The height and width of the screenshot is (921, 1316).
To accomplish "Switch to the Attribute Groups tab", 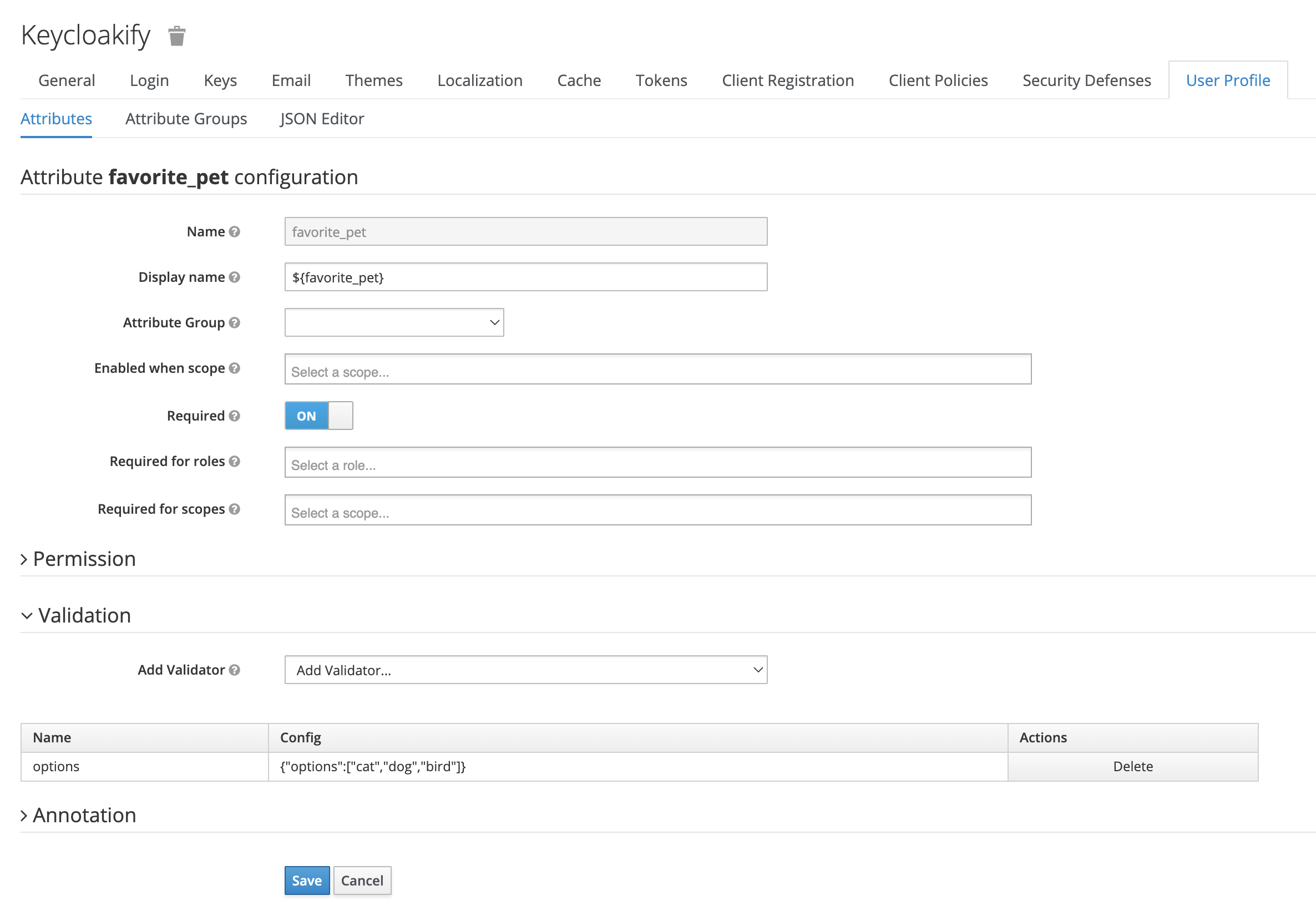I will [186, 118].
